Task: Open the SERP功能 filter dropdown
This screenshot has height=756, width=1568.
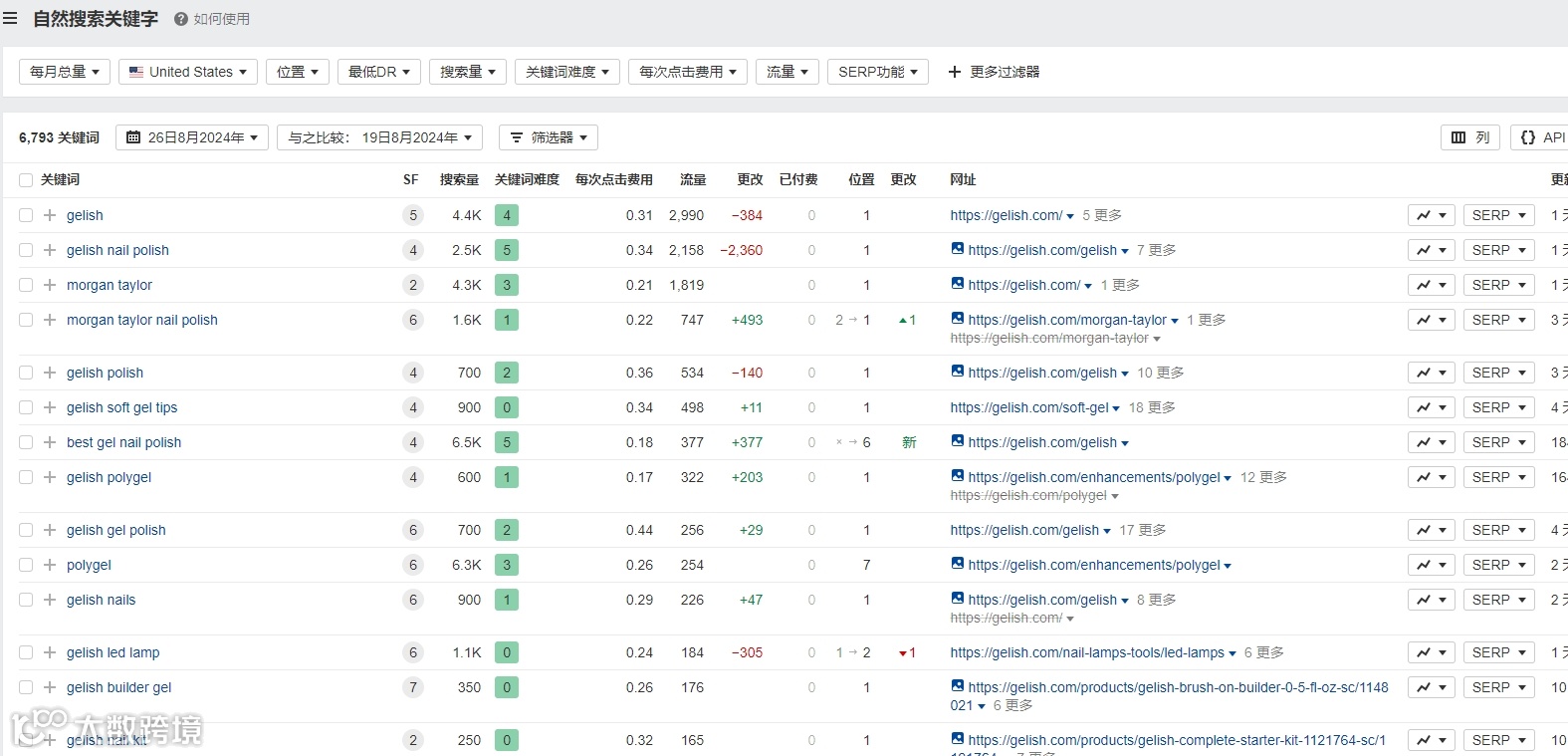Action: point(878,72)
